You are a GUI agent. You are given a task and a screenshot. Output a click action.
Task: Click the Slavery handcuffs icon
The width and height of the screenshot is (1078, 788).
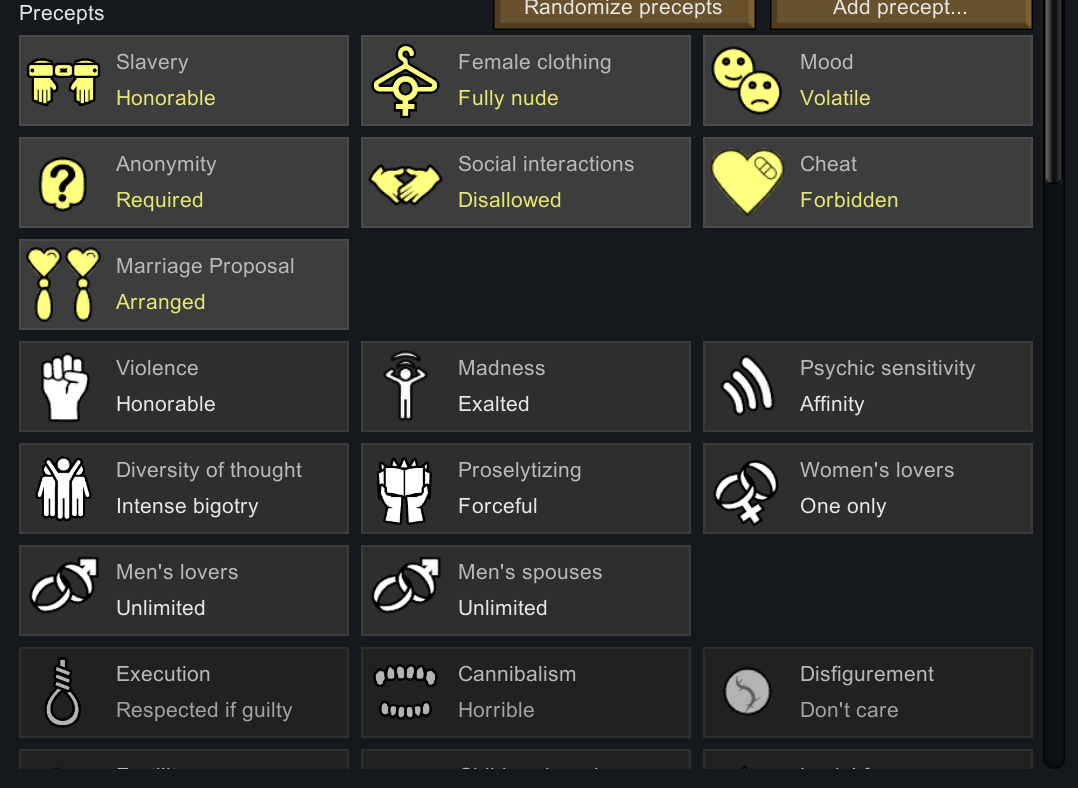click(62, 81)
